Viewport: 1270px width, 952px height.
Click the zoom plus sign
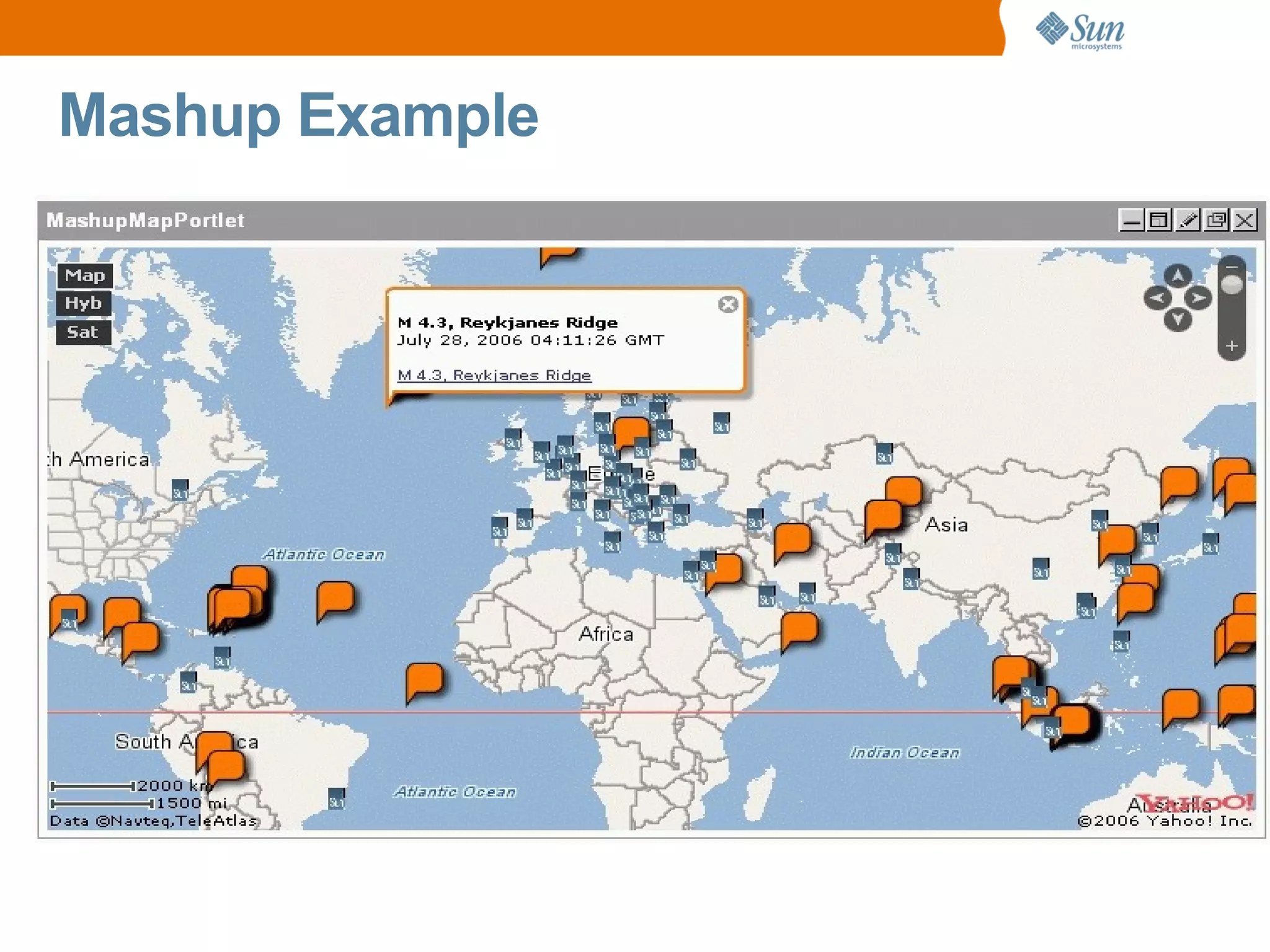pos(1232,346)
